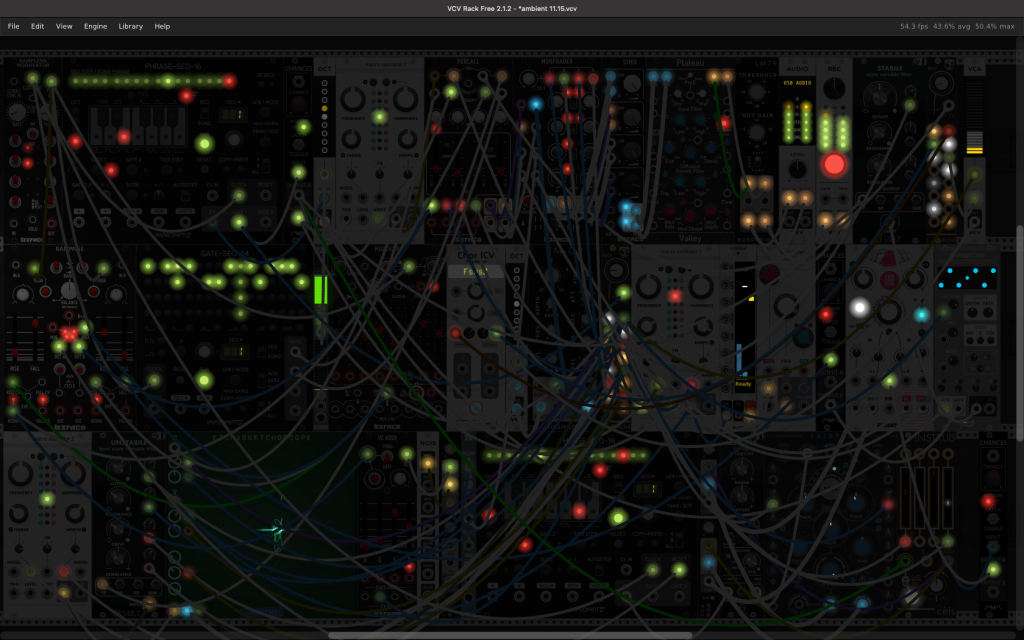This screenshot has width=1024, height=640.
Task: Click the RATE knob on Sampling Modulator
Action: pos(16,112)
